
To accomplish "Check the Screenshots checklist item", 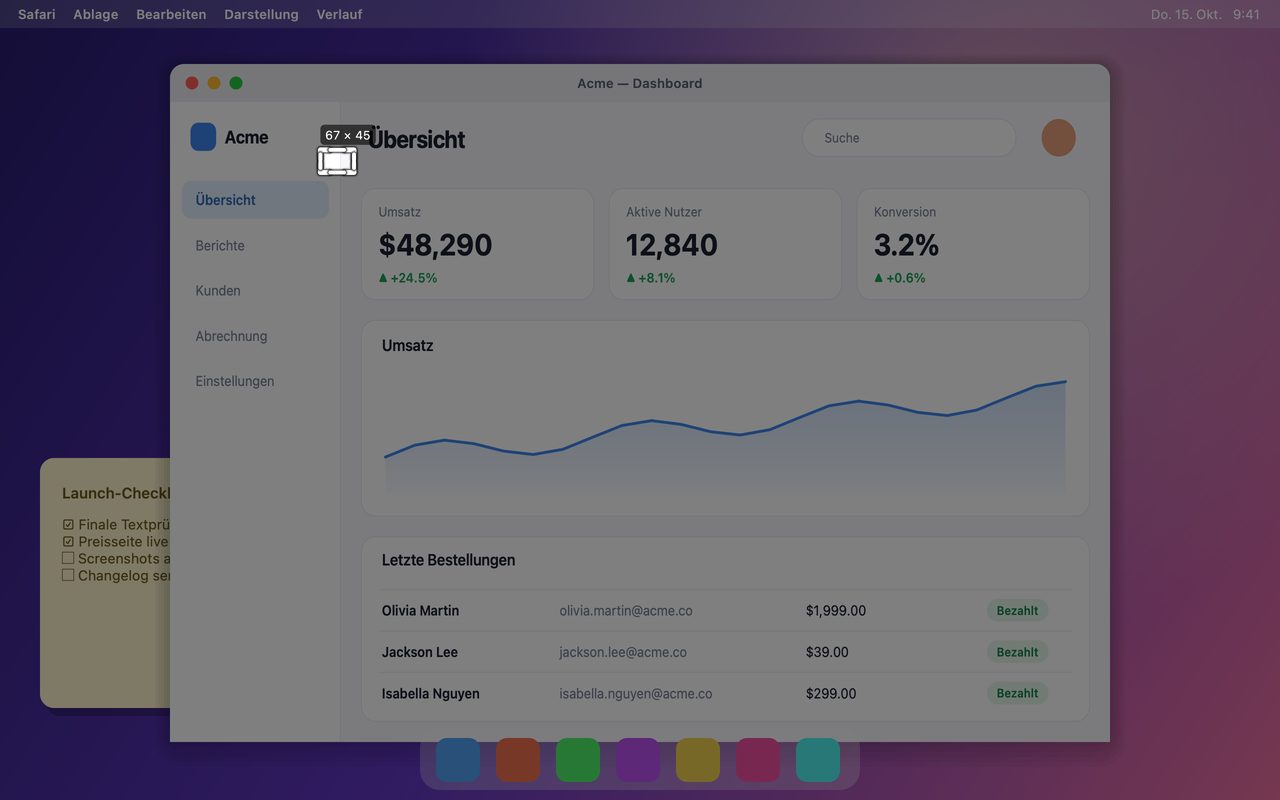I will coord(68,558).
